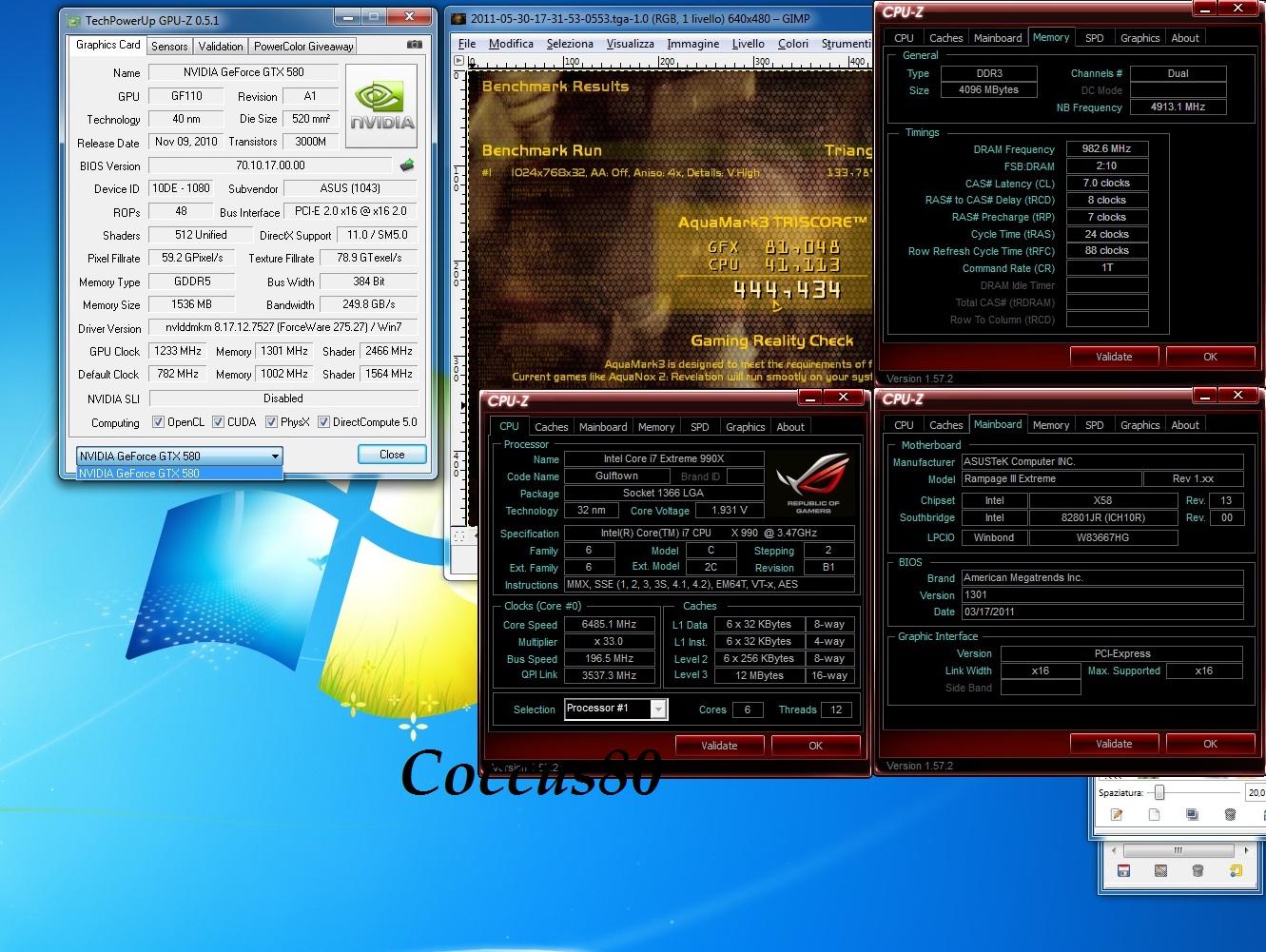Click the BIOS save chip icon in GPU-Z
The width and height of the screenshot is (1266, 952).
tap(407, 165)
